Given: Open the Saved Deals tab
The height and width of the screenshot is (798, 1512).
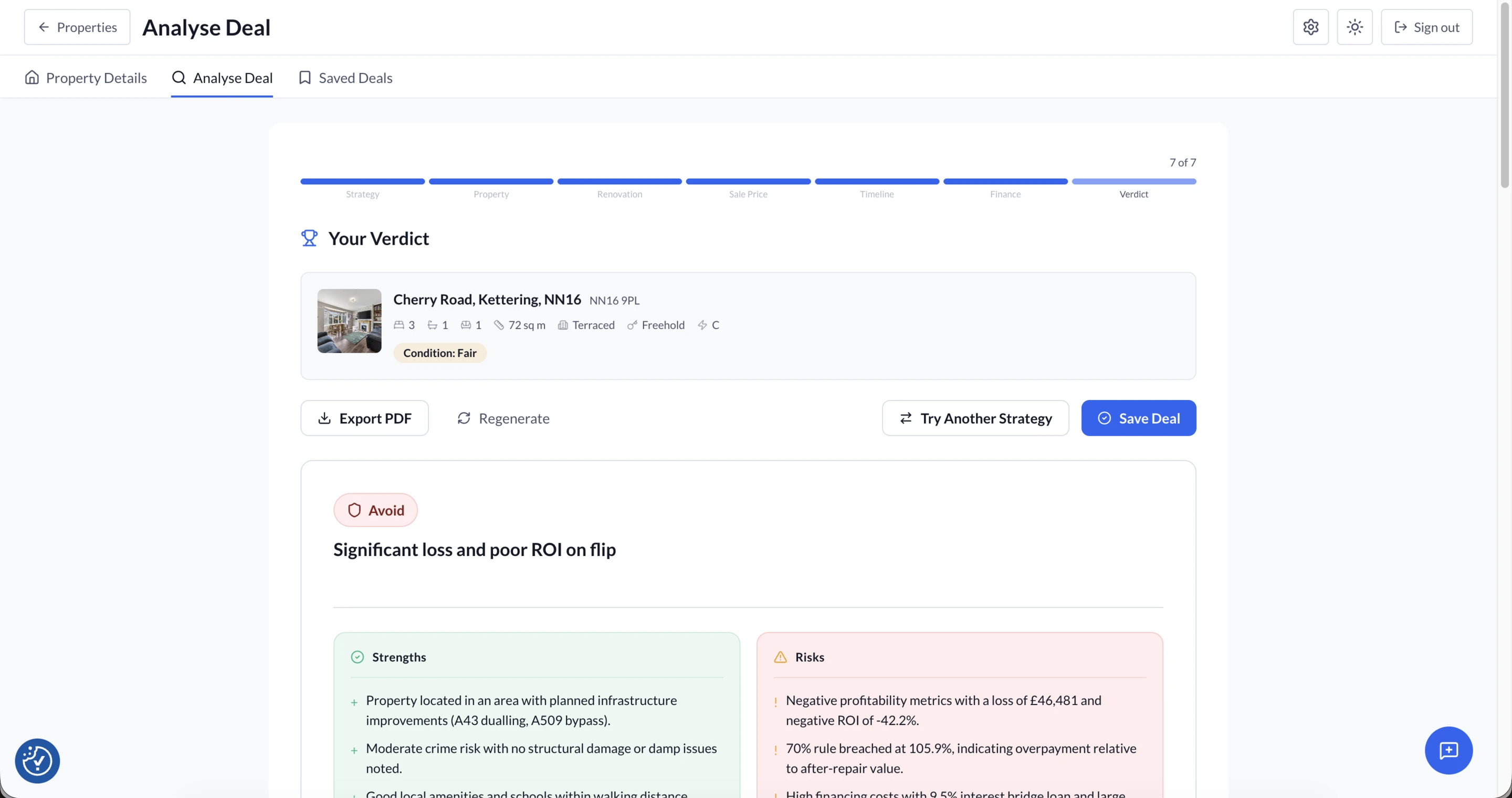Looking at the screenshot, I should [x=345, y=78].
